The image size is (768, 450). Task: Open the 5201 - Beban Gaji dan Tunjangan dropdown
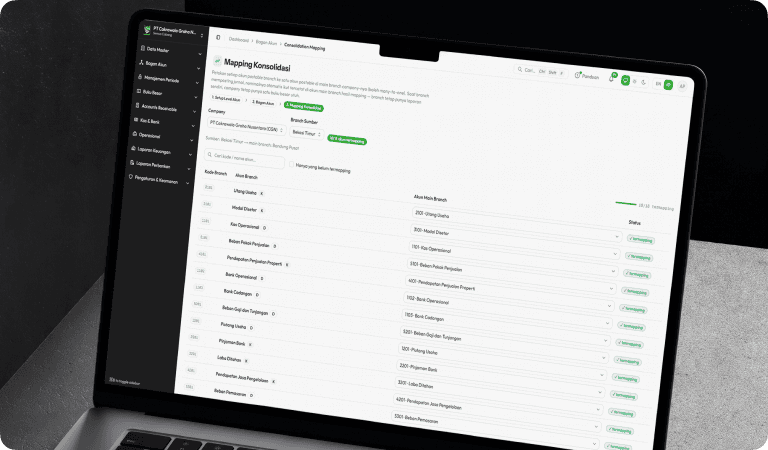502,345
